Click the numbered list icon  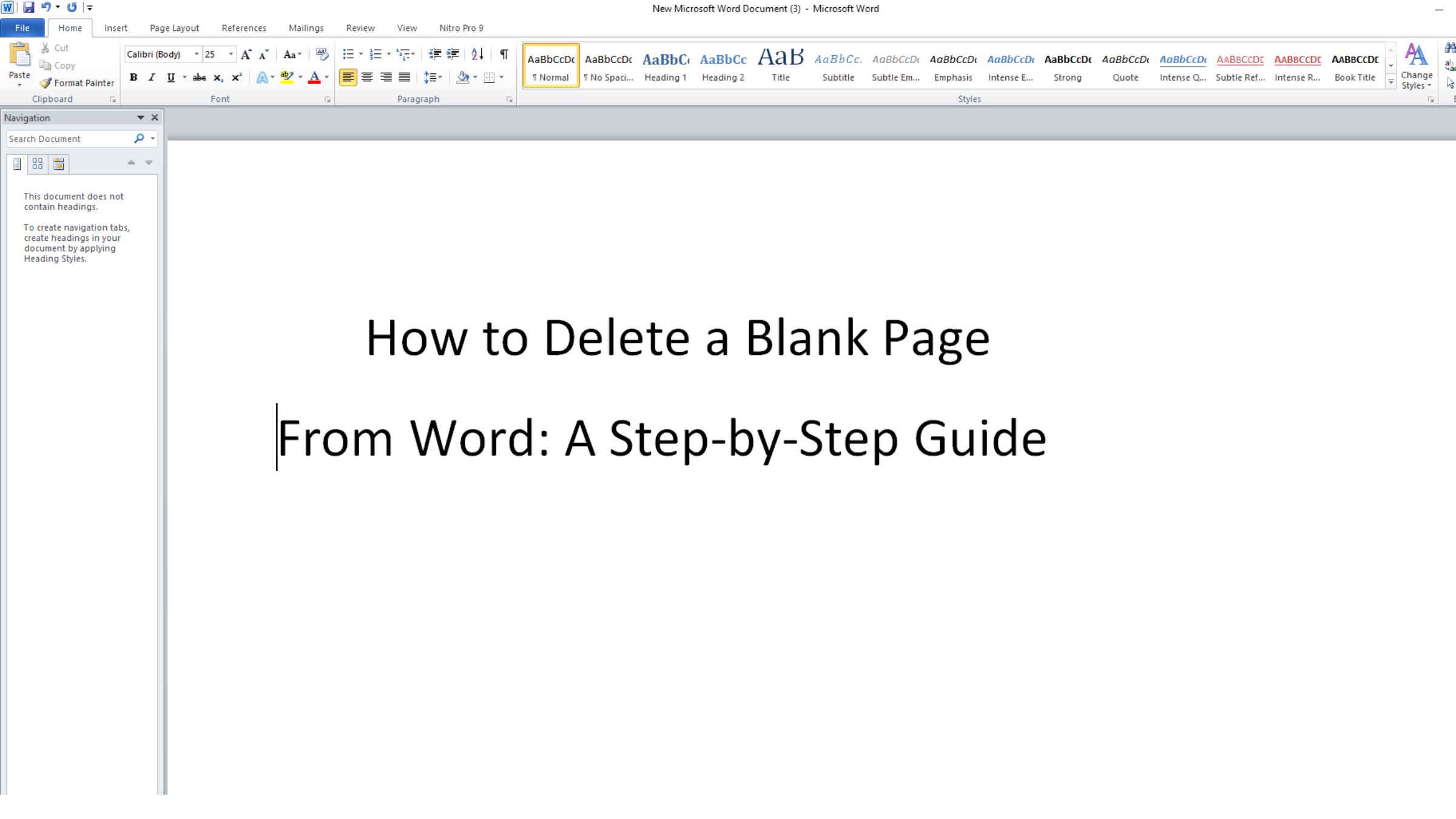click(x=376, y=55)
